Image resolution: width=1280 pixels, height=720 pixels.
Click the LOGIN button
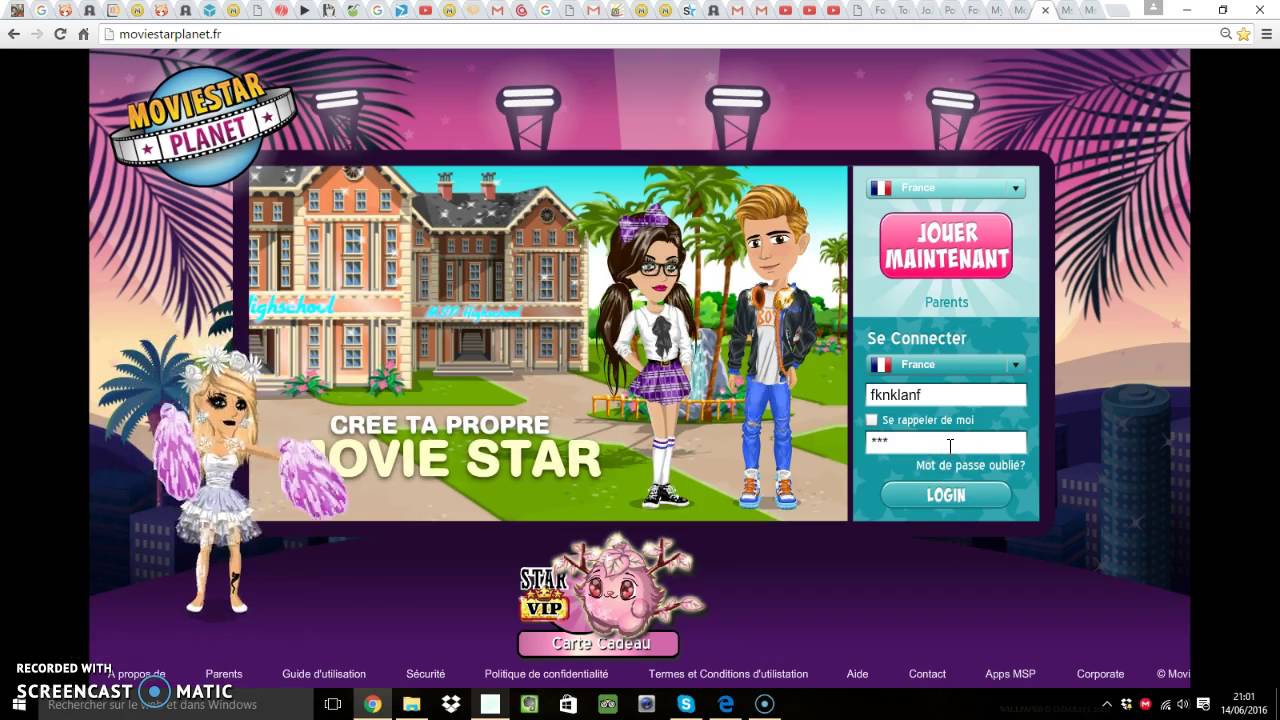click(x=946, y=495)
